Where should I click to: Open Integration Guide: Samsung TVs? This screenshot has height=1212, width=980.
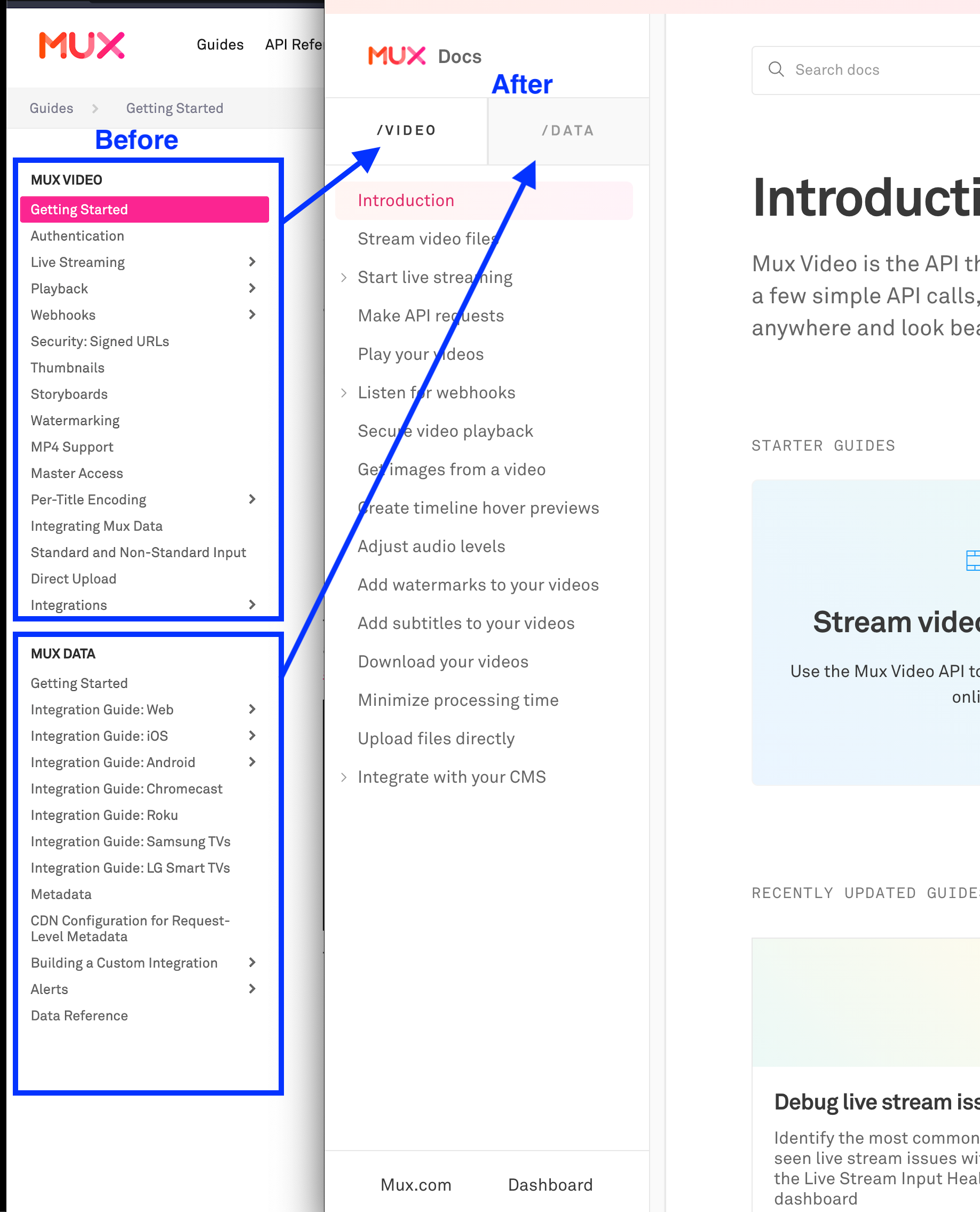(x=130, y=841)
